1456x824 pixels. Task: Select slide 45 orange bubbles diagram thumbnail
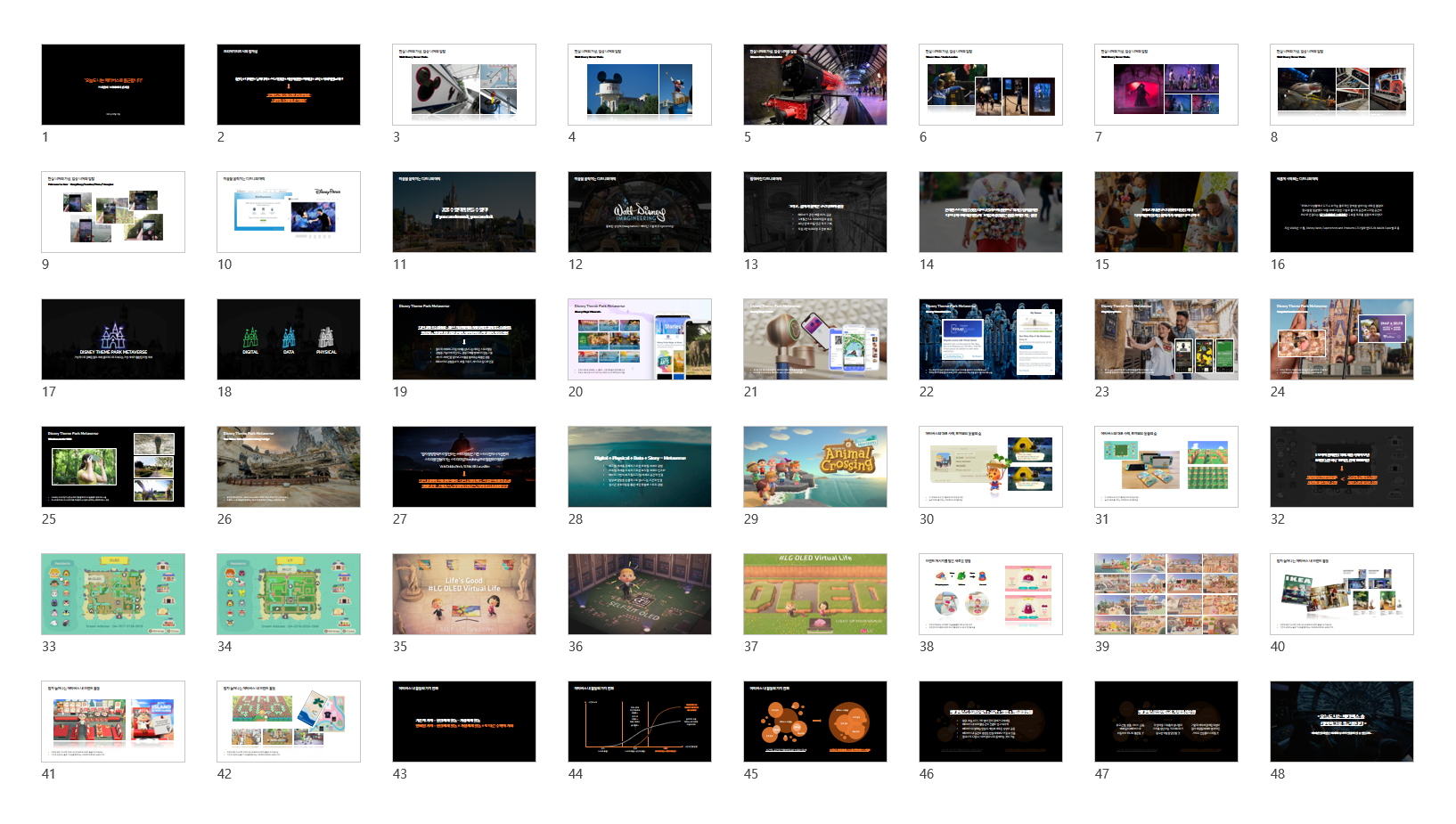815,722
